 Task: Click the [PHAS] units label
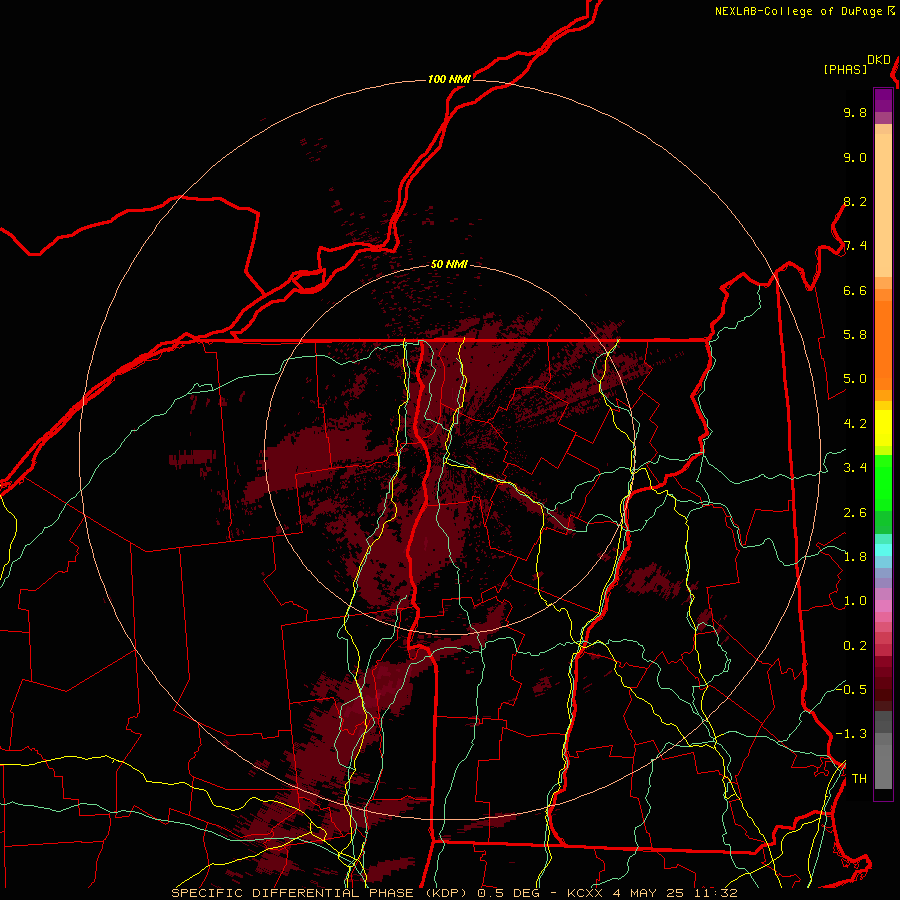[x=845, y=69]
